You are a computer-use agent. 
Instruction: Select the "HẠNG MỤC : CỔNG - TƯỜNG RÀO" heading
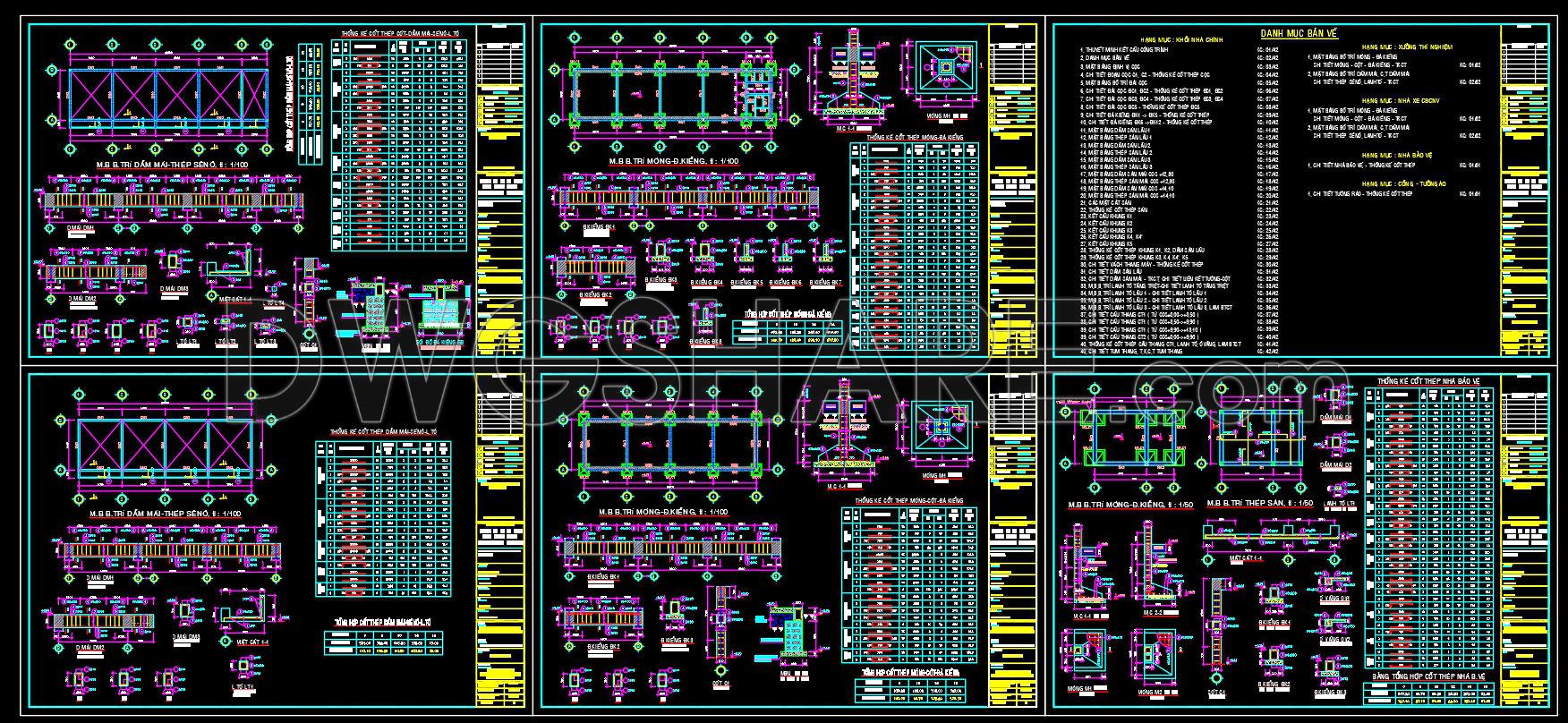click(1403, 183)
